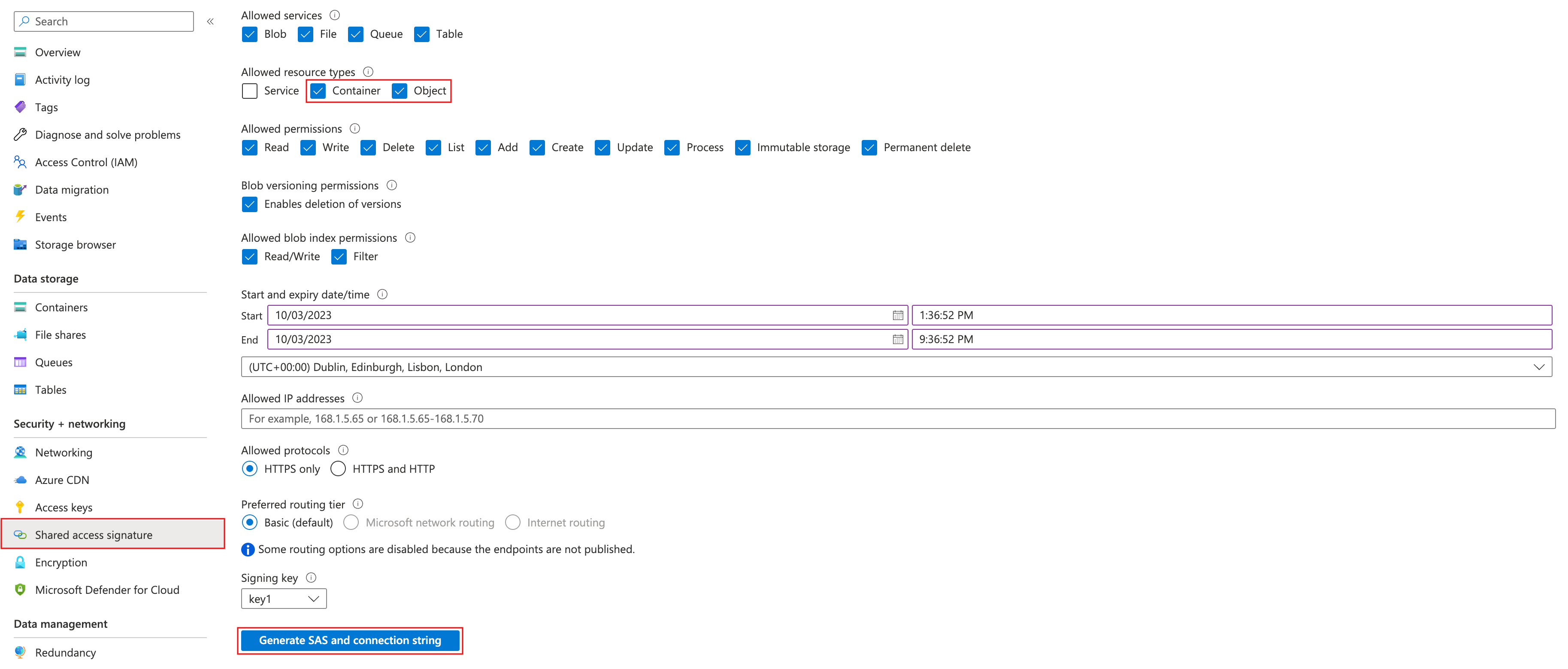Enable the Service resource type checkbox
This screenshot has width=1568, height=669.
tap(250, 91)
